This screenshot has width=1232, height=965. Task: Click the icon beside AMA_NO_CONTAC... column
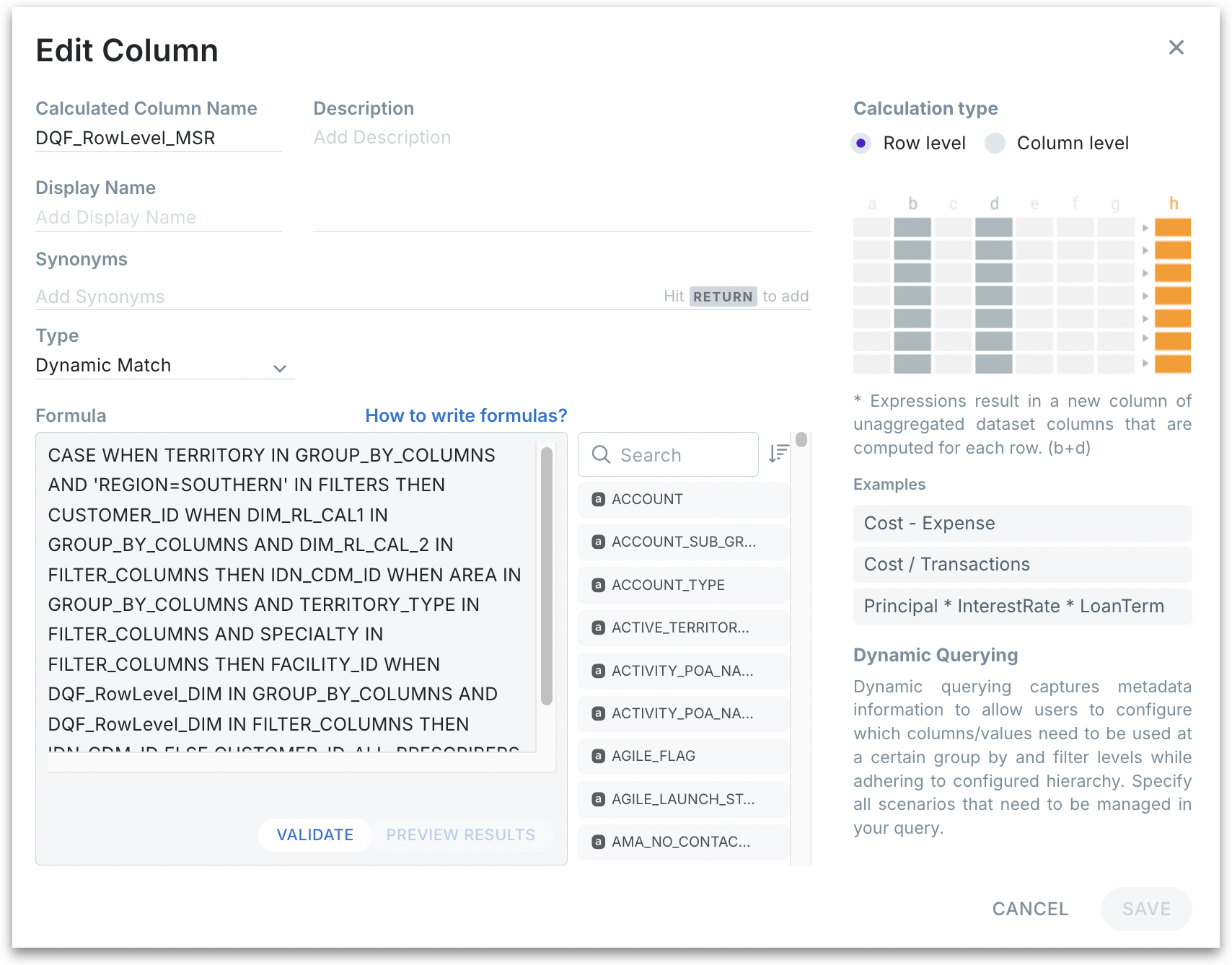point(598,842)
